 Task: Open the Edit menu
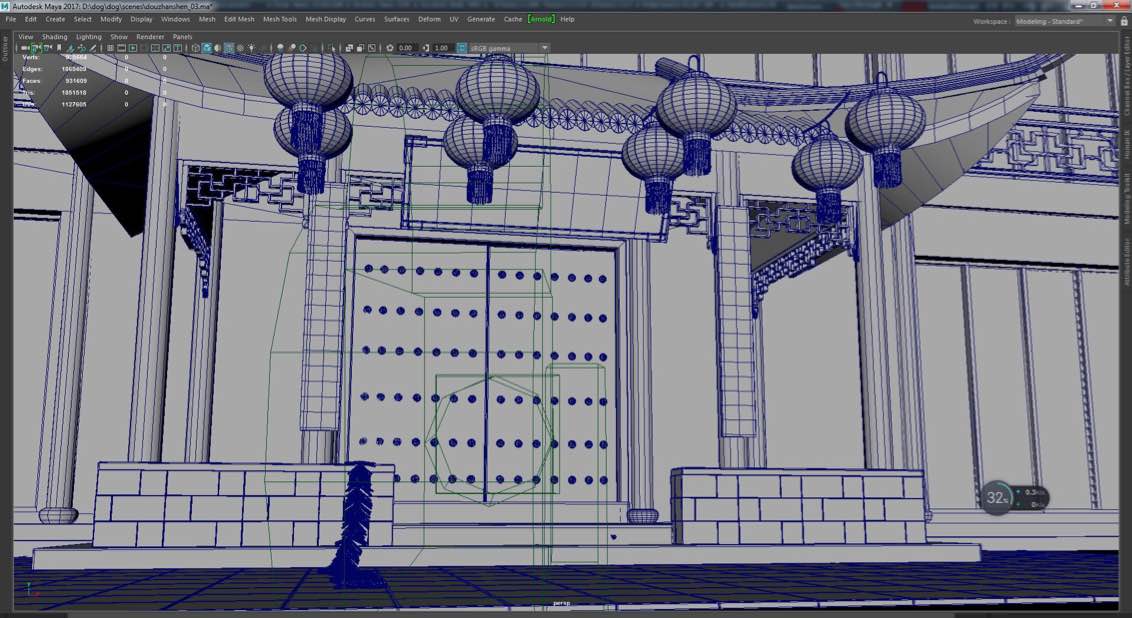(x=31, y=19)
